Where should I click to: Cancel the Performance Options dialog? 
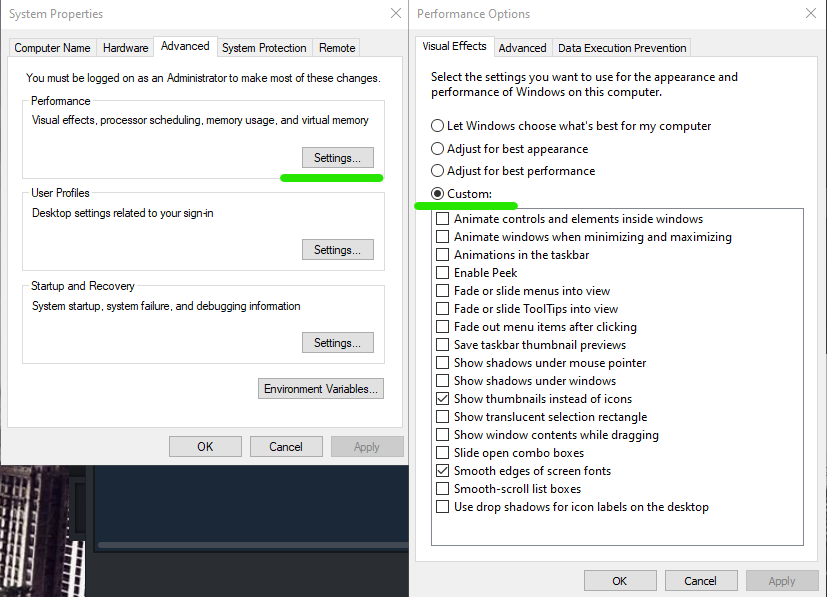pos(700,581)
